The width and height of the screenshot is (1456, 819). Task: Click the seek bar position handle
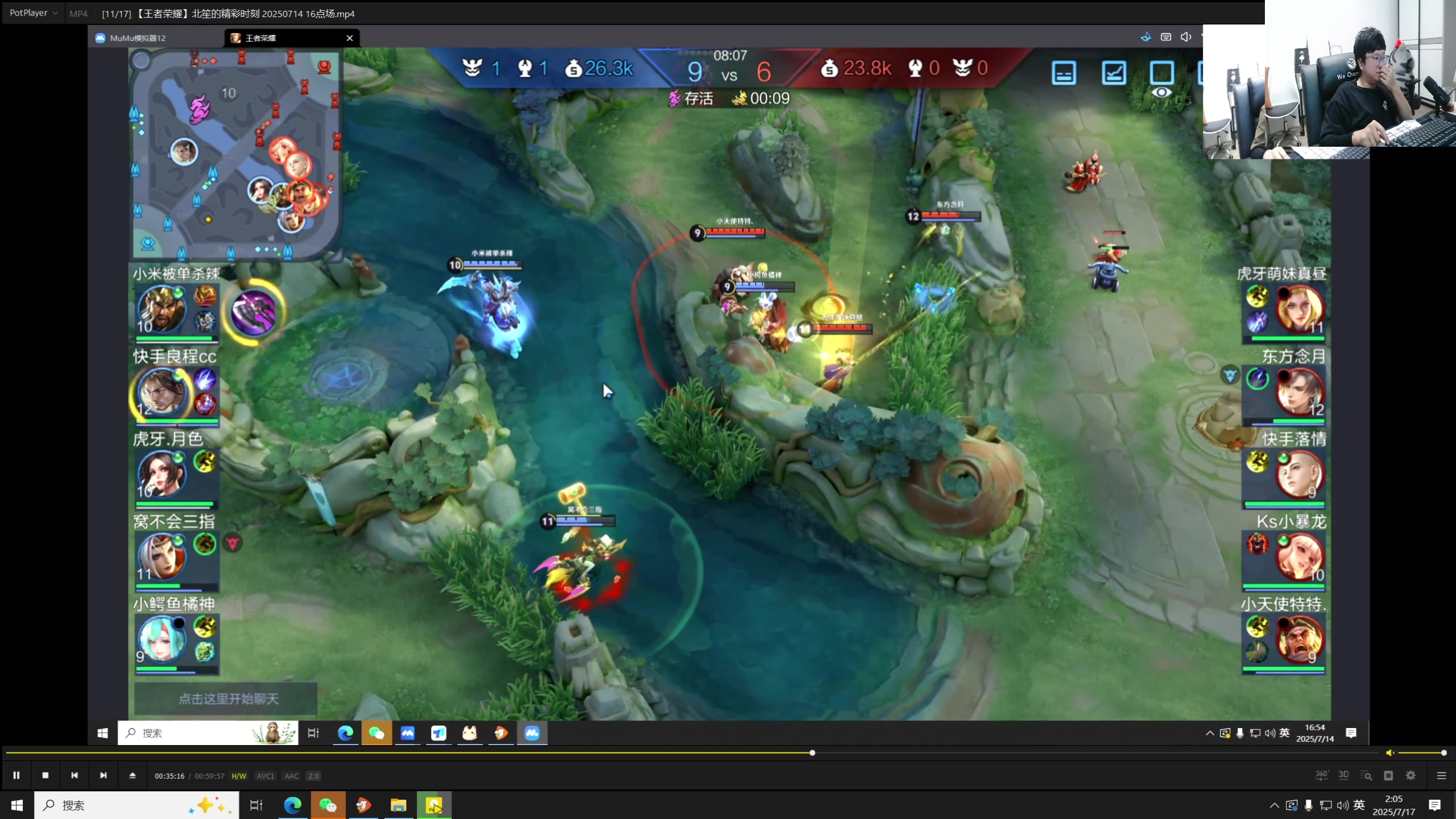click(812, 752)
